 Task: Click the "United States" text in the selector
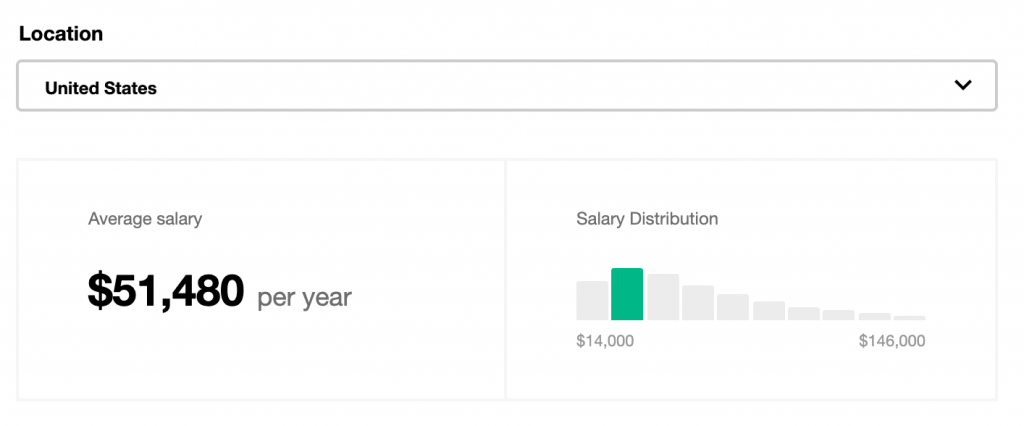point(101,88)
